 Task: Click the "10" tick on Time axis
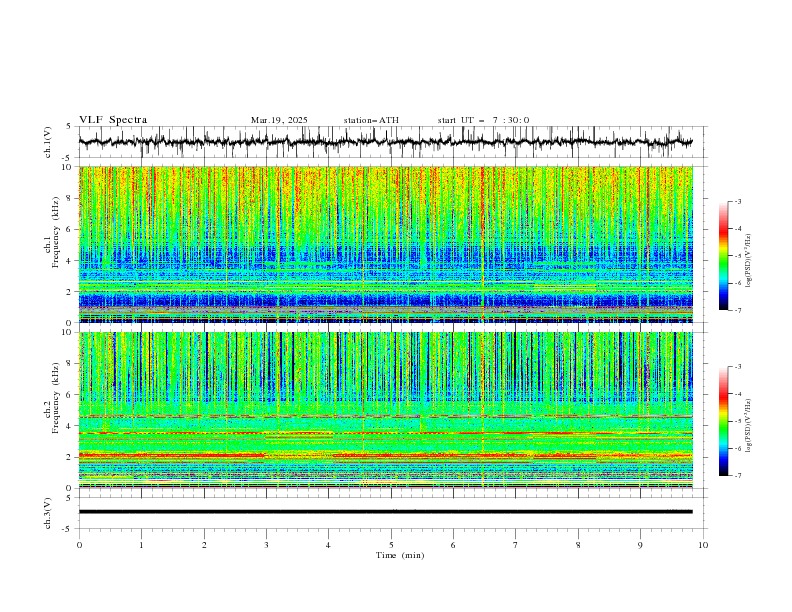(703, 545)
